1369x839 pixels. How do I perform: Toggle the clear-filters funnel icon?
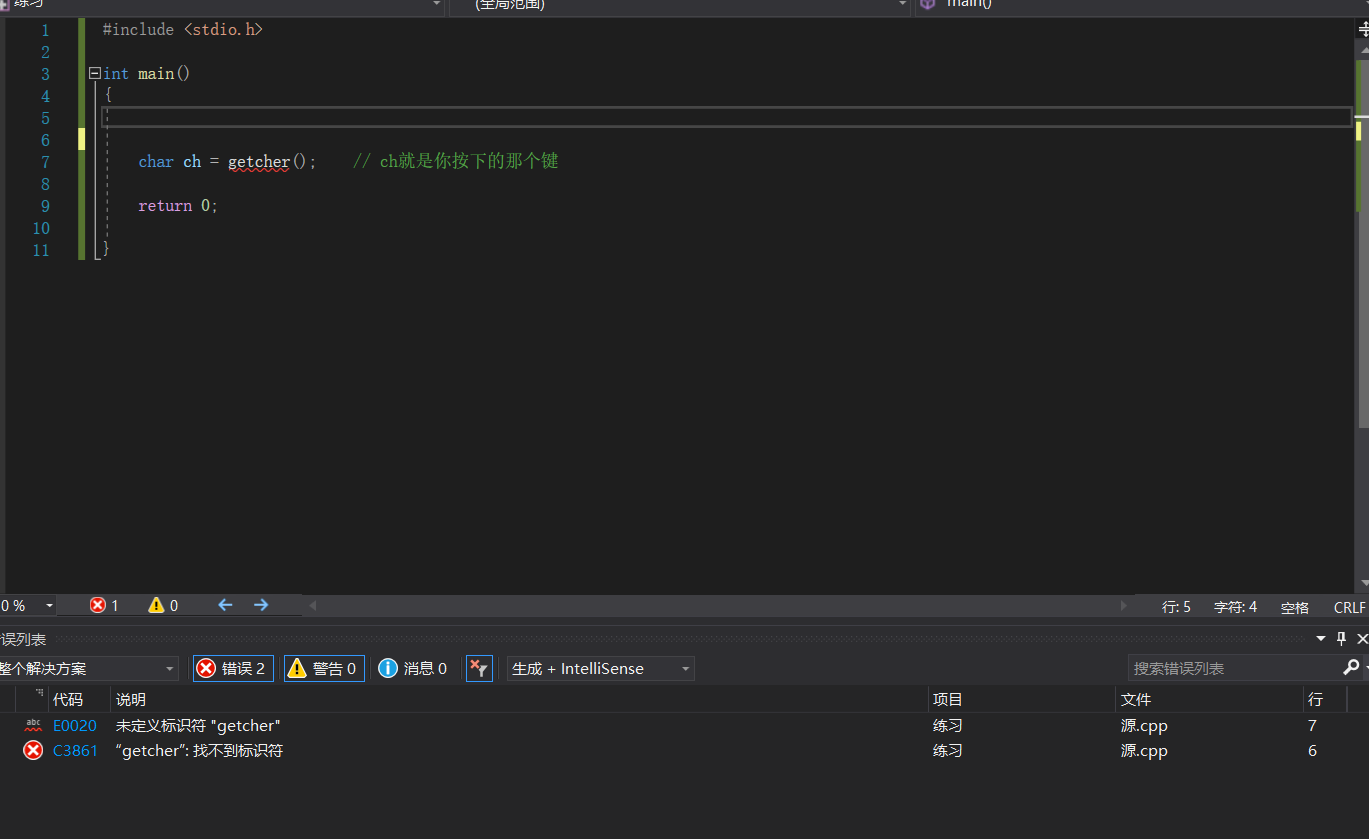click(x=479, y=668)
